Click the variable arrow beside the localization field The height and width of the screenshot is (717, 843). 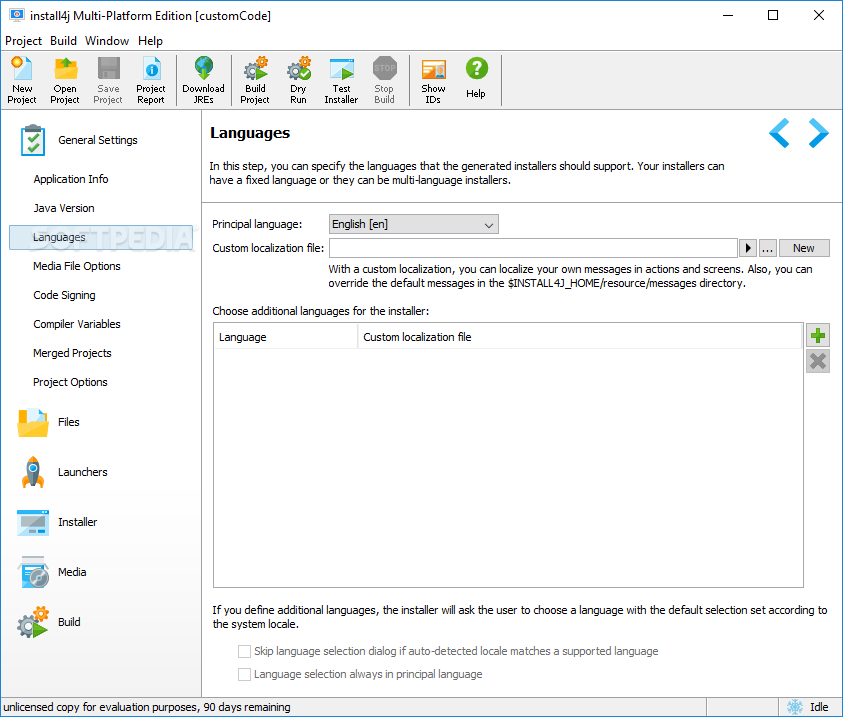tap(748, 248)
